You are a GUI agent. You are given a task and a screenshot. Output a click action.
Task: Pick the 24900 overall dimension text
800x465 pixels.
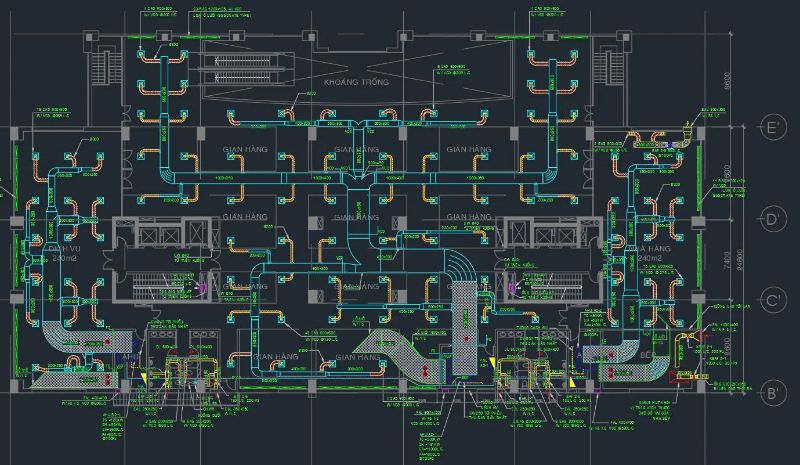(x=740, y=260)
